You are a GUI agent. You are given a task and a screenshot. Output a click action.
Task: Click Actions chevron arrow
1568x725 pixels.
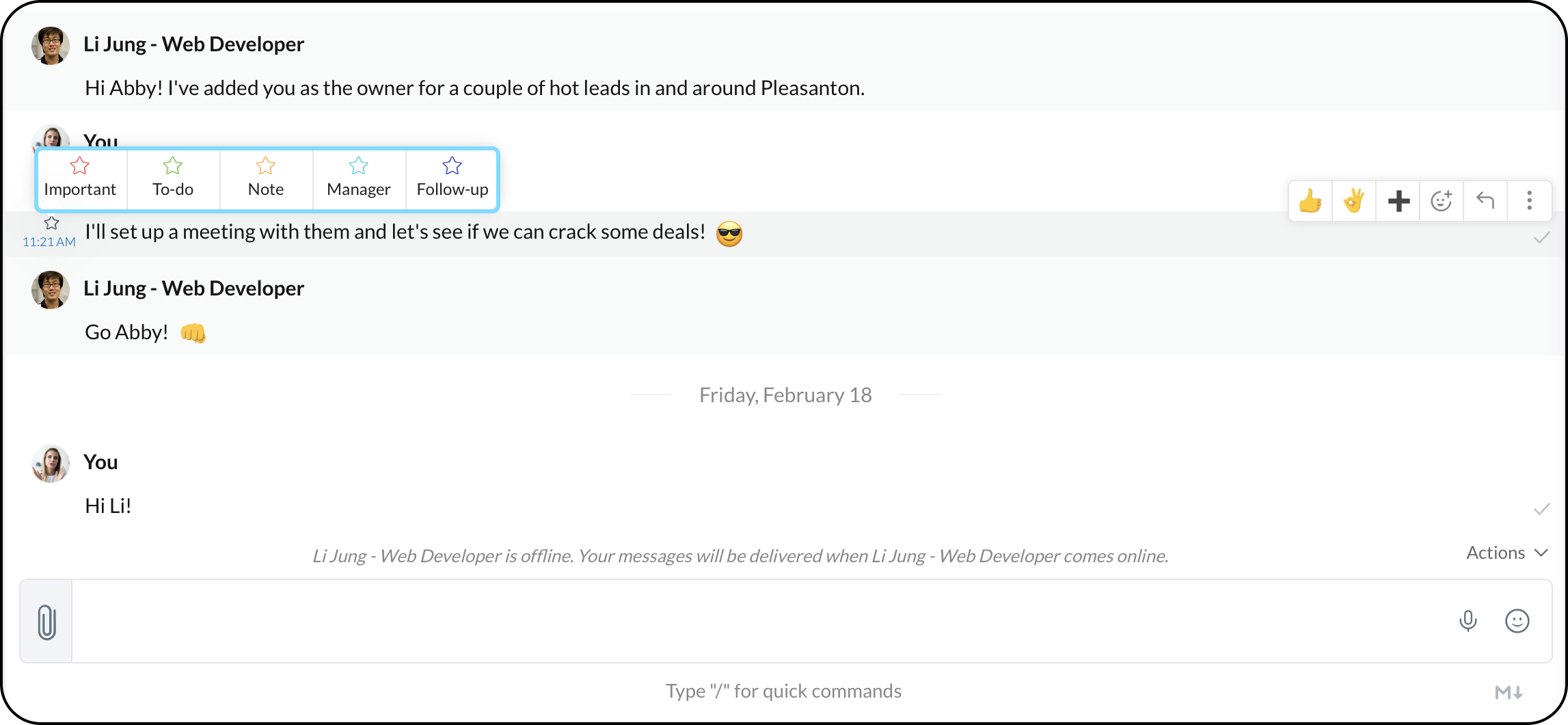1541,553
